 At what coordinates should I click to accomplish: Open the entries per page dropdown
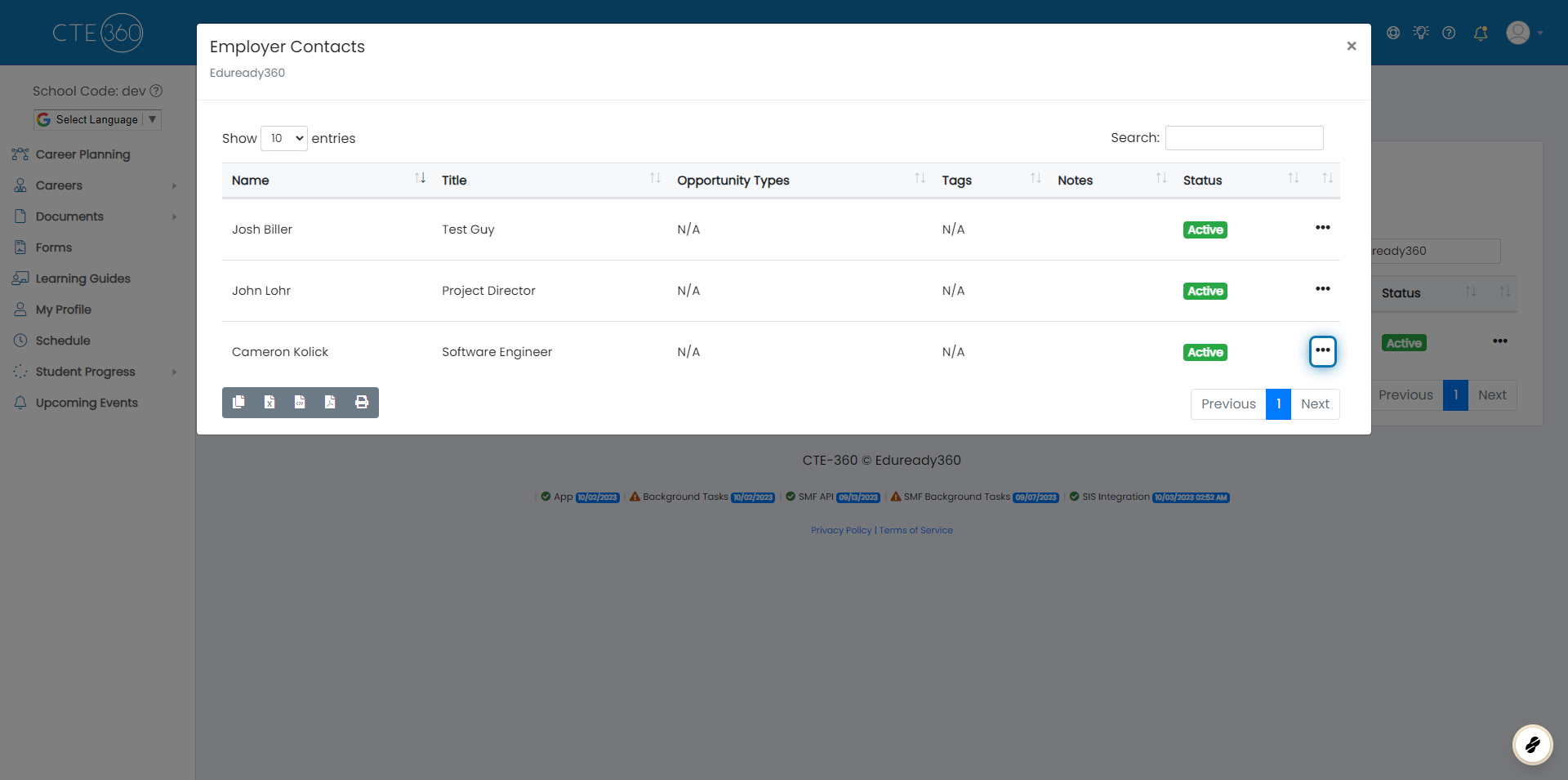[x=284, y=138]
